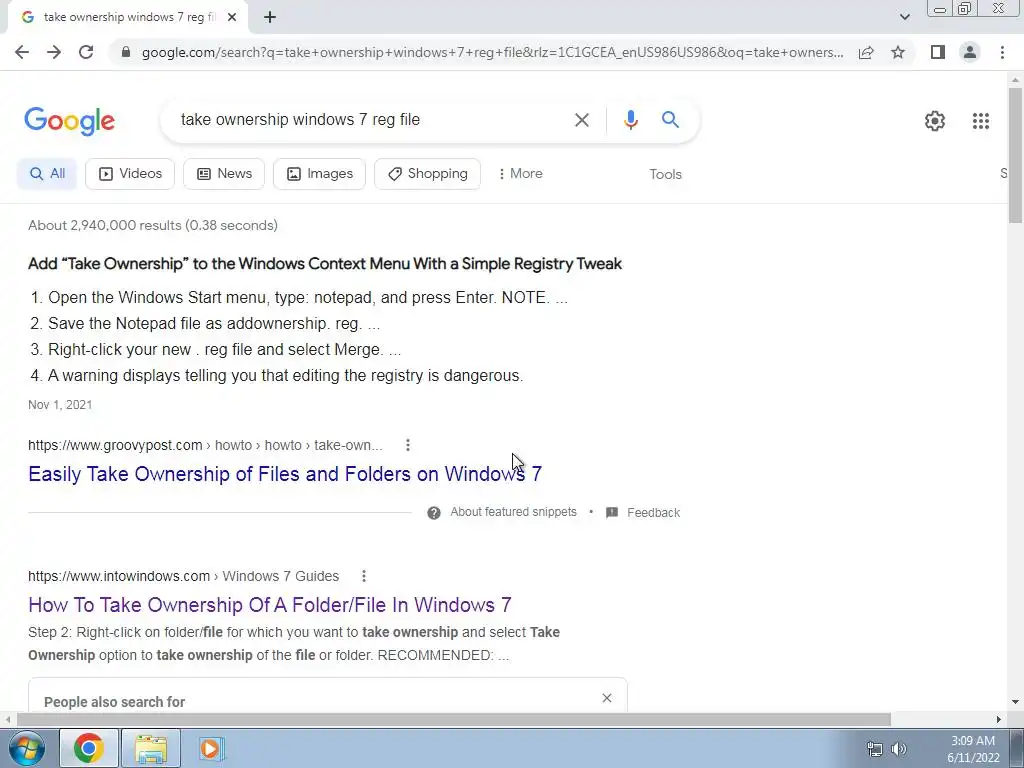Go forward with the browser forward arrow
The width and height of the screenshot is (1024, 768).
pyautogui.click(x=54, y=52)
